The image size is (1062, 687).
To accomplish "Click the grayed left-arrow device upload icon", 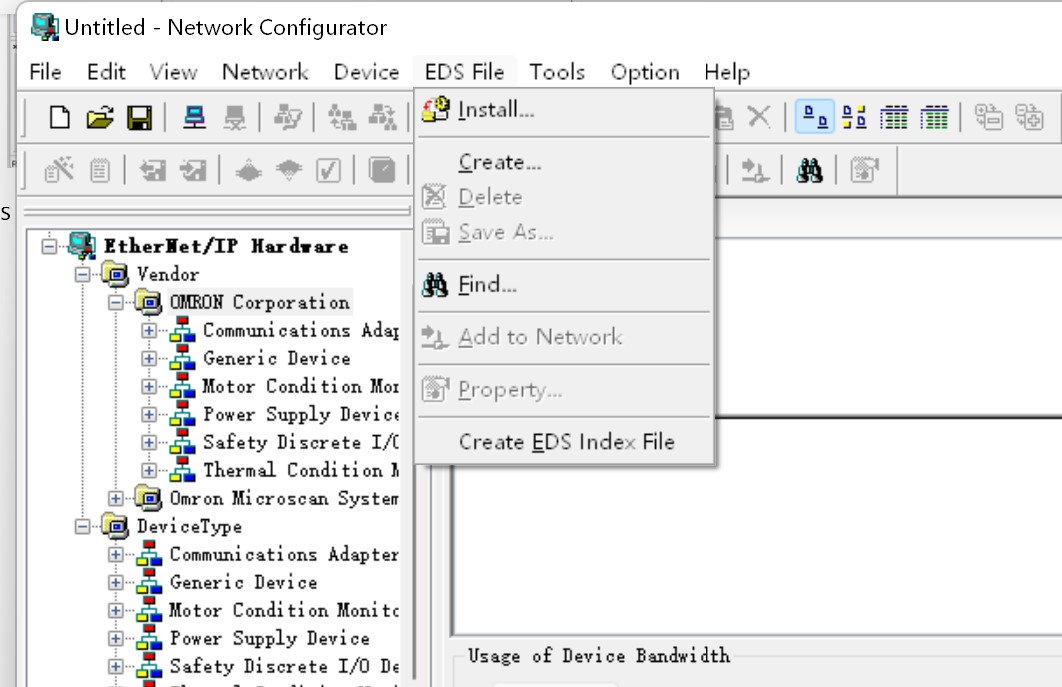I will [x=153, y=170].
